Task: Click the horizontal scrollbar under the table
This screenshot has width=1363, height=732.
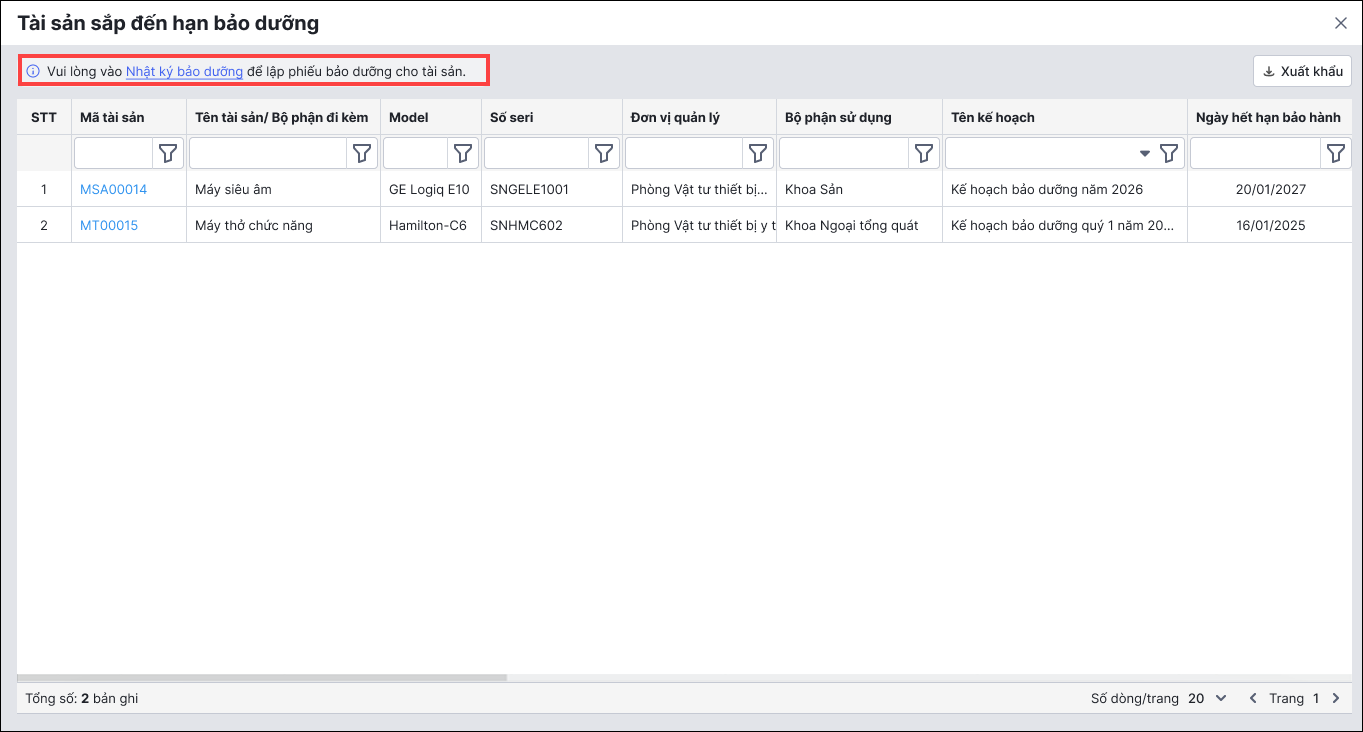Action: tap(262, 677)
